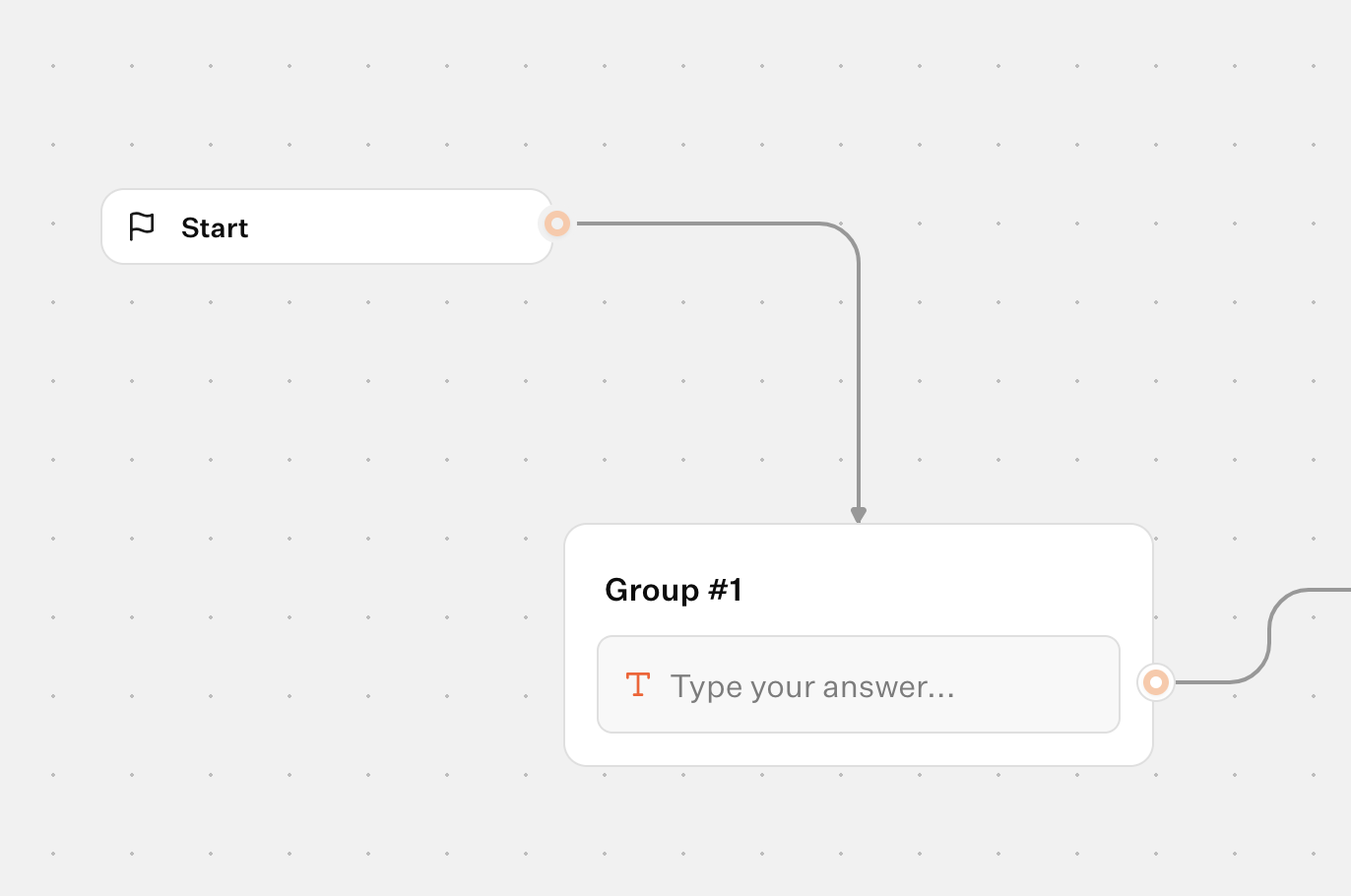The height and width of the screenshot is (896, 1351).
Task: Click the arrowhead entering Group #1
Action: tap(859, 515)
